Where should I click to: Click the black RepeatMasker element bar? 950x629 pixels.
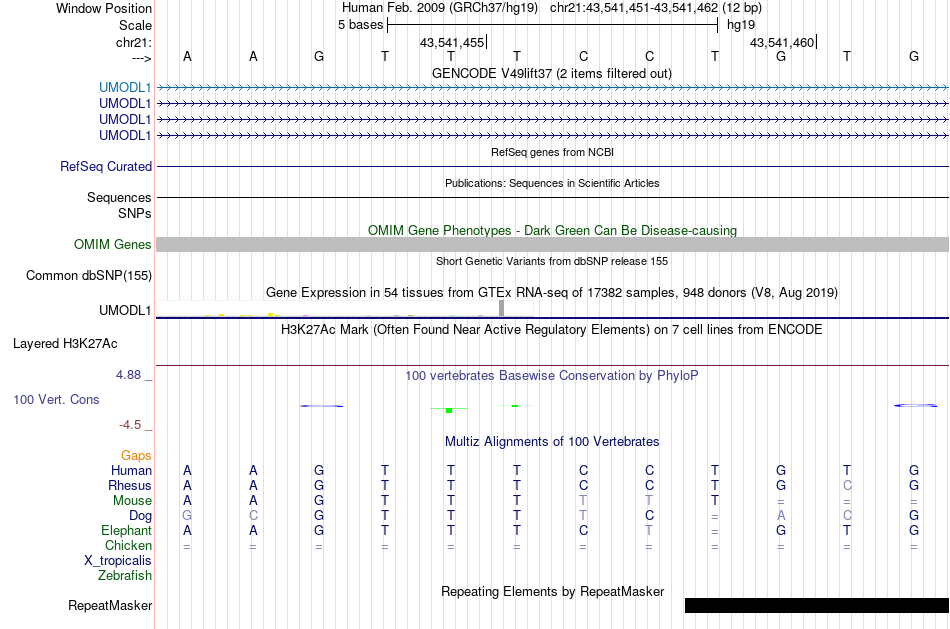817,605
